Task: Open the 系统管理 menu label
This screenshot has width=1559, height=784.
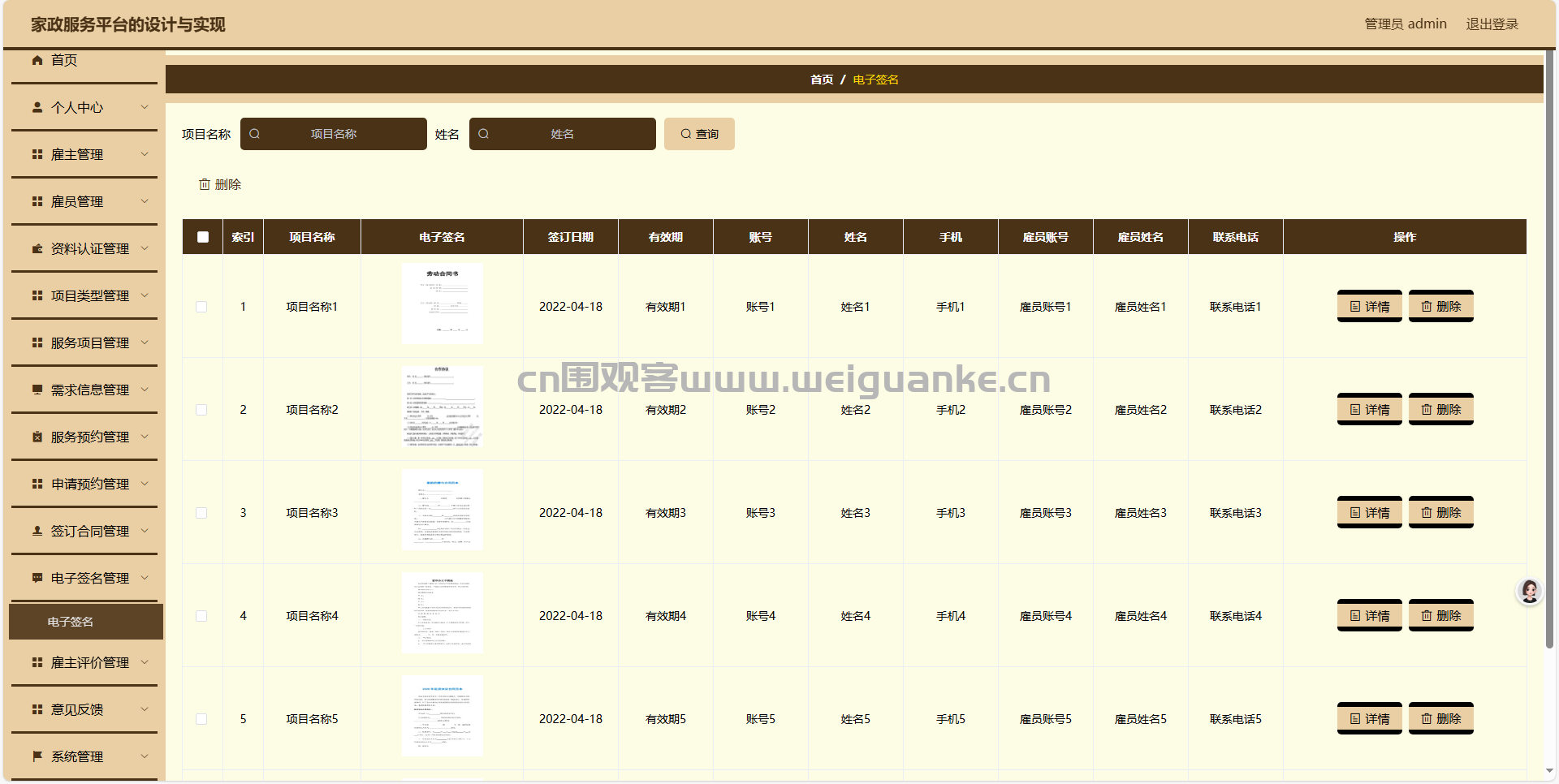Action: click(x=77, y=756)
